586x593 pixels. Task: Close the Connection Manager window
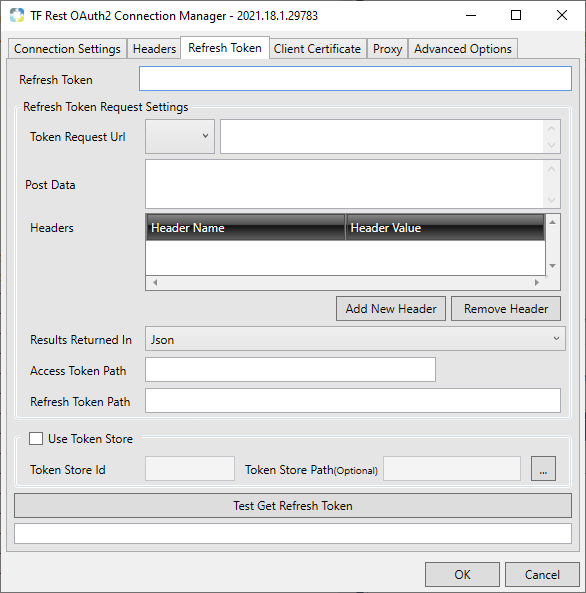click(562, 16)
